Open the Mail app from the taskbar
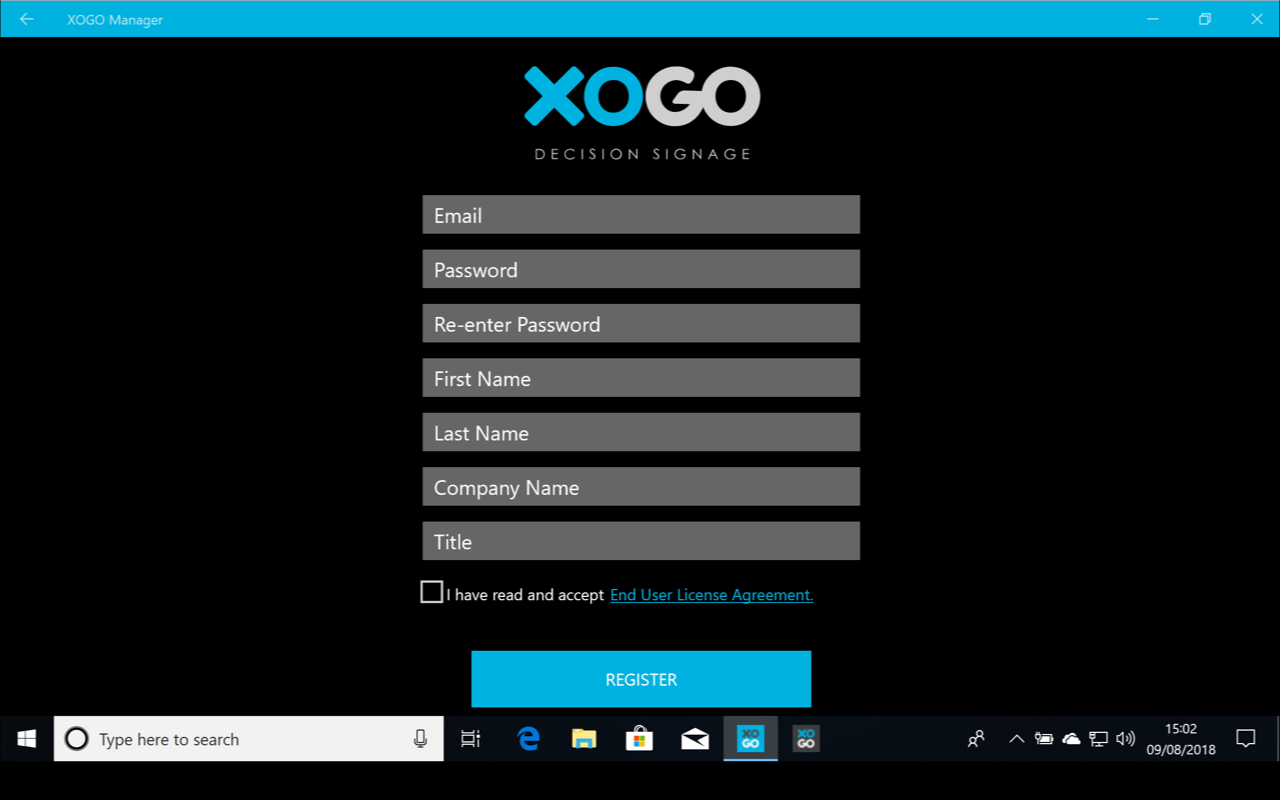Image resolution: width=1280 pixels, height=800 pixels. click(695, 739)
